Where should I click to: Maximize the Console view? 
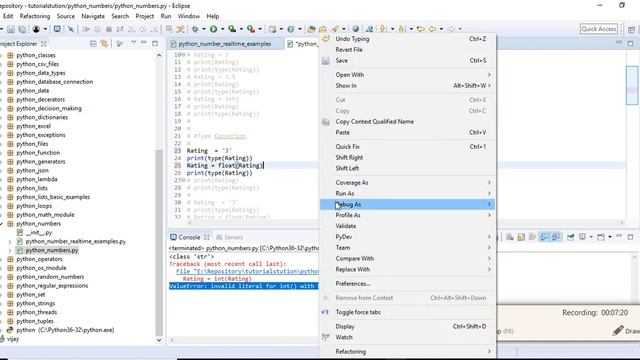(x=631, y=237)
